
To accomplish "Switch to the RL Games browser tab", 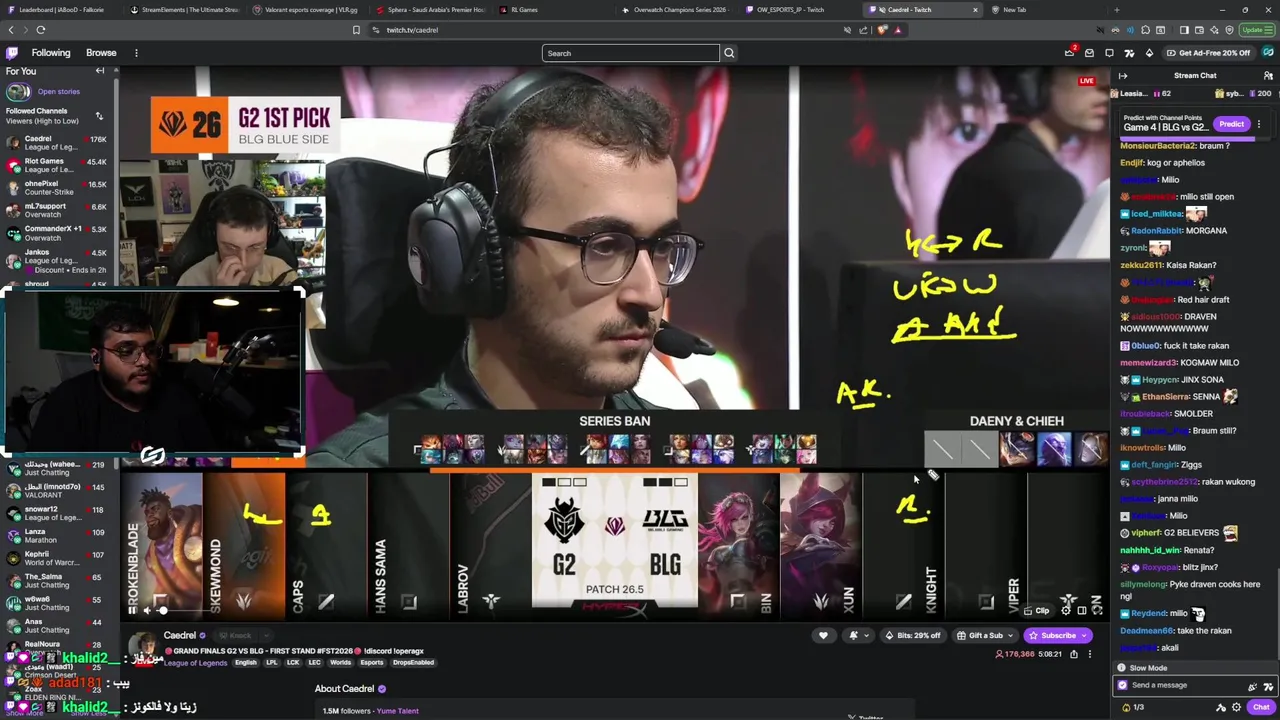I will (x=525, y=10).
